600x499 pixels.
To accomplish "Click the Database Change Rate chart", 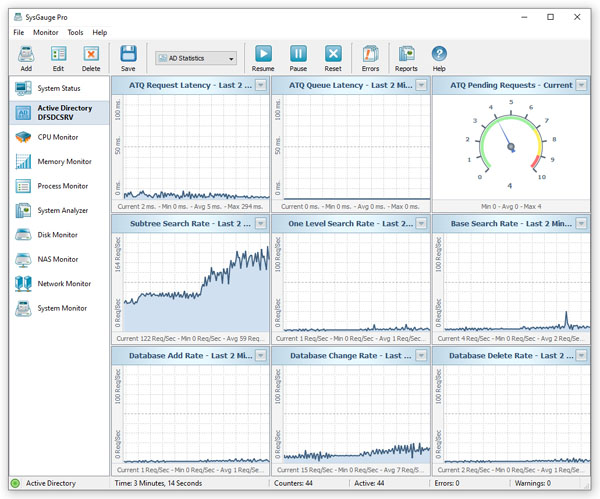I will [357, 414].
